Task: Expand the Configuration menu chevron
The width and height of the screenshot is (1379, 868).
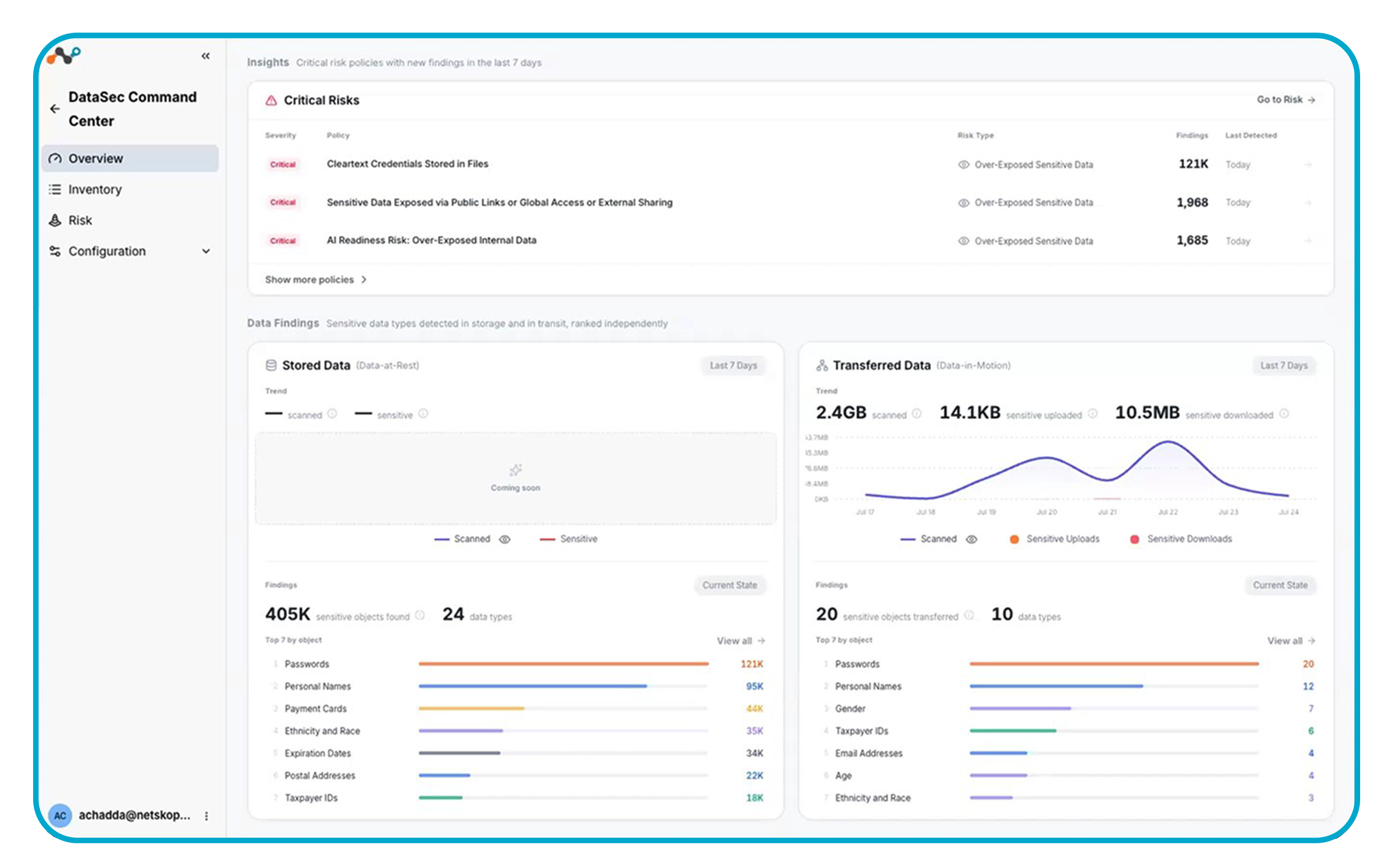Action: 206,251
